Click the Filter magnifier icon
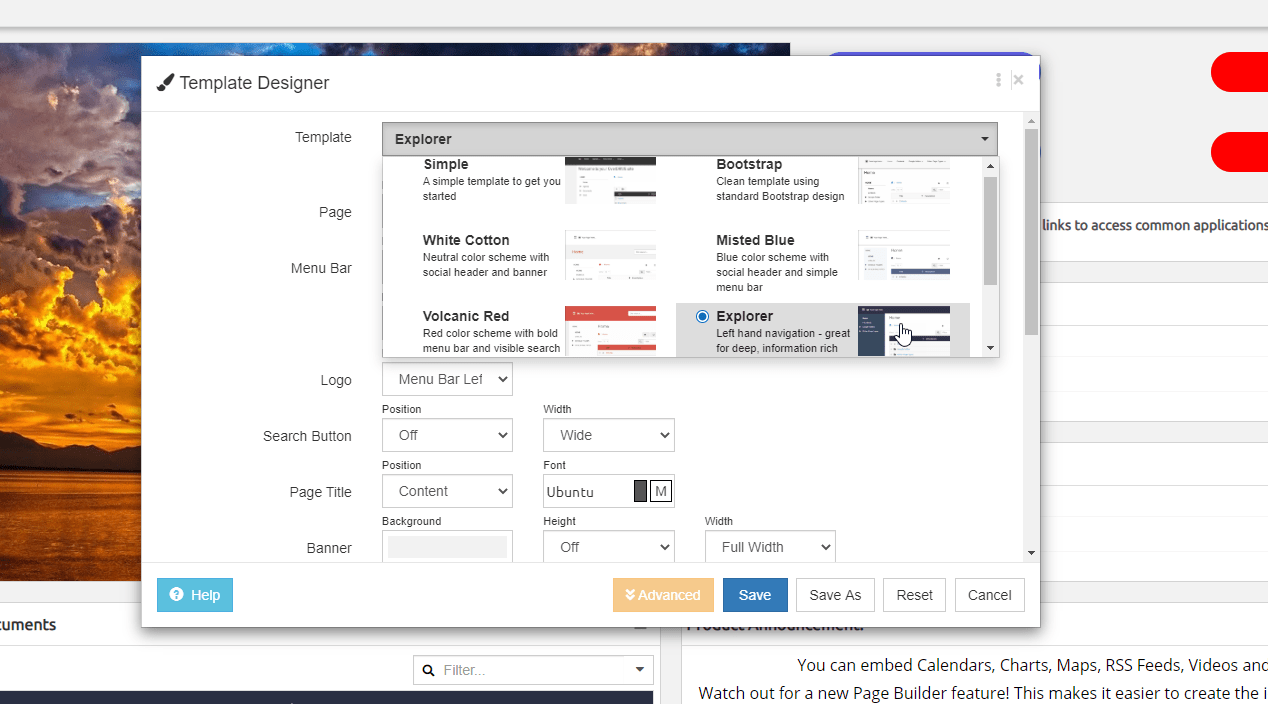Image resolution: width=1268 pixels, height=704 pixels. coord(429,670)
